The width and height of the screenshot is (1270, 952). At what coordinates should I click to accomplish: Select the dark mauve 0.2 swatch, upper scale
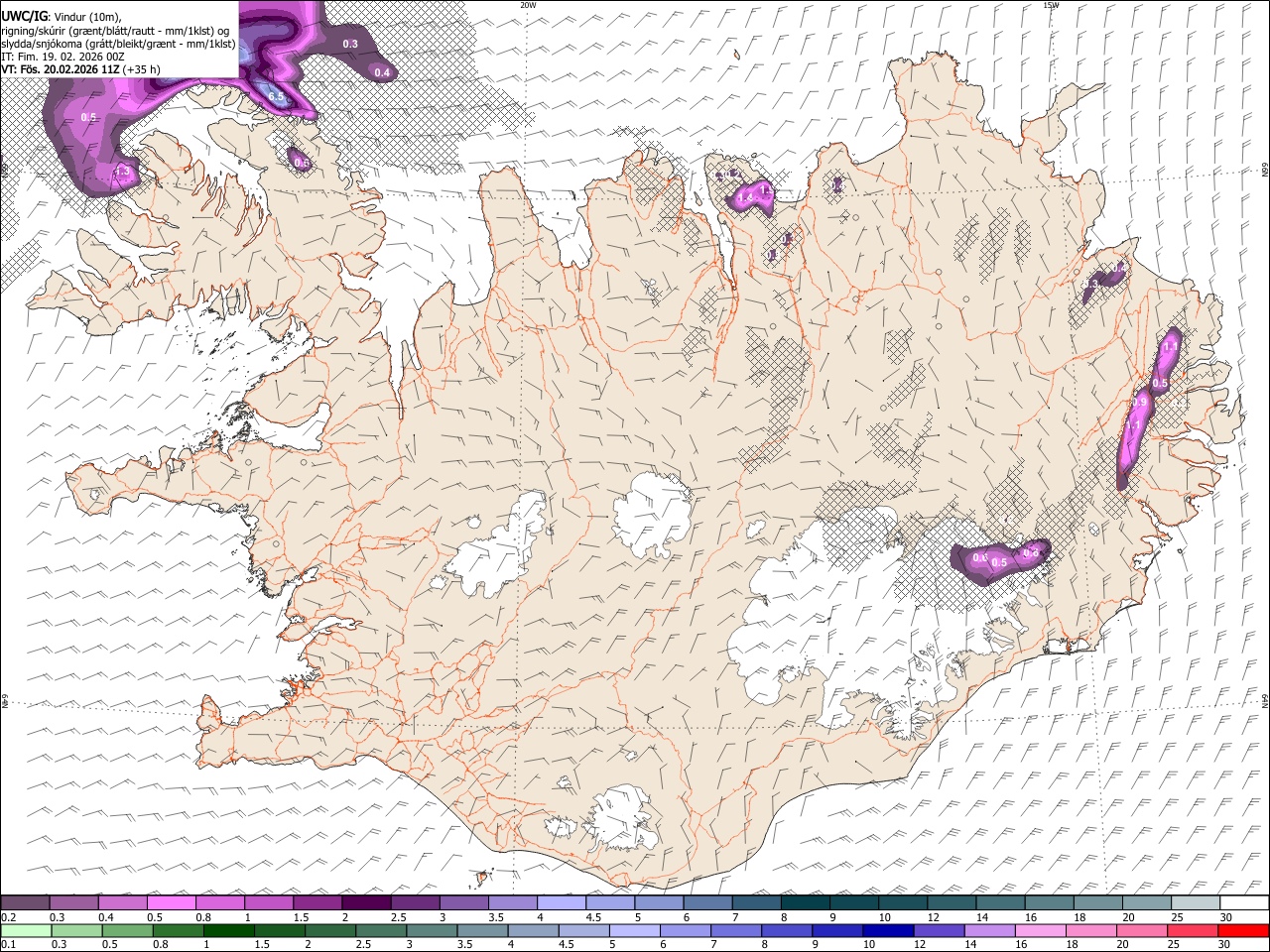(25, 902)
